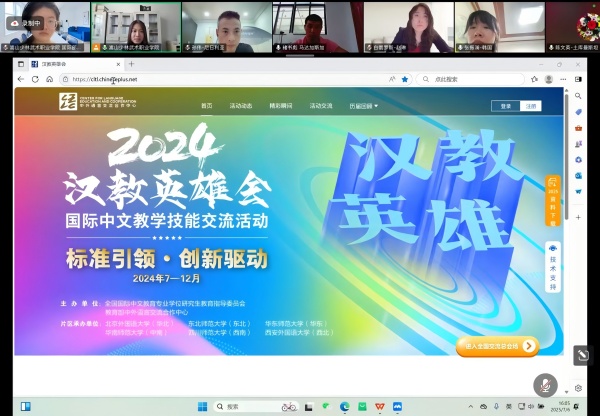Close the current browser tab
Viewport: 600px width, 416px height.
pyautogui.click(x=118, y=64)
